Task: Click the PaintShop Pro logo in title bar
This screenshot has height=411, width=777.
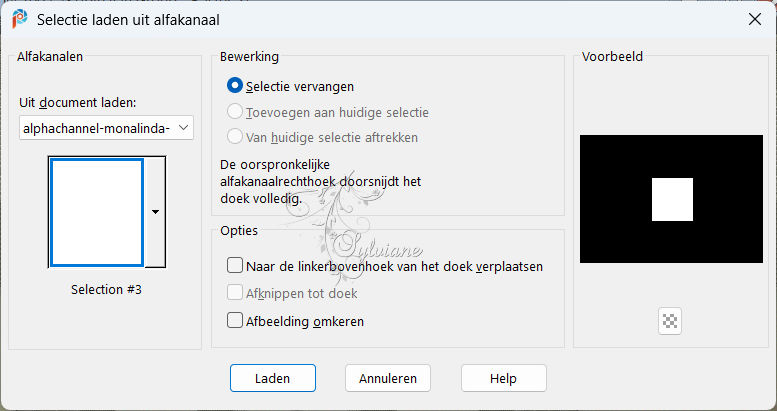Action: pos(20,19)
